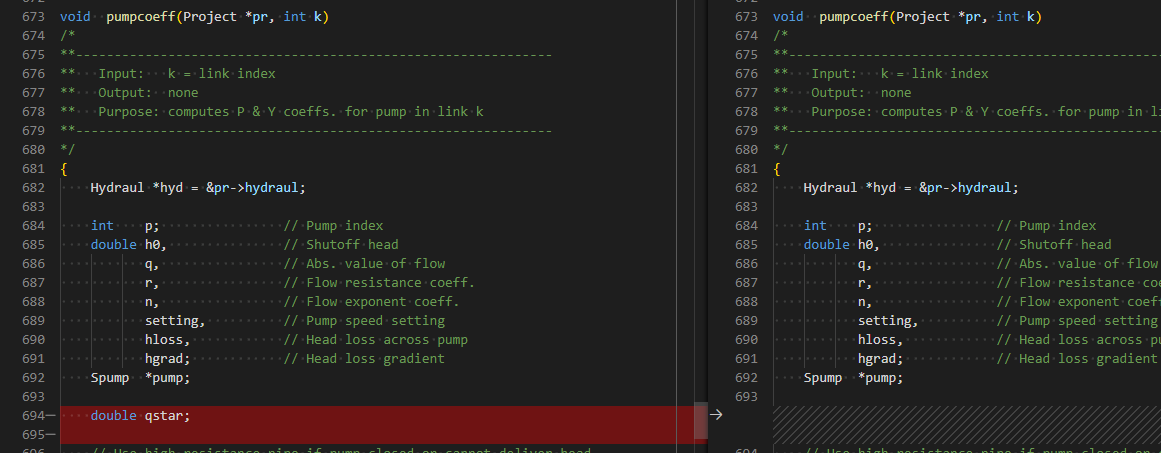The height and width of the screenshot is (453, 1161).
Task: Click 'Spump' type in the right pane
Action: (823, 378)
